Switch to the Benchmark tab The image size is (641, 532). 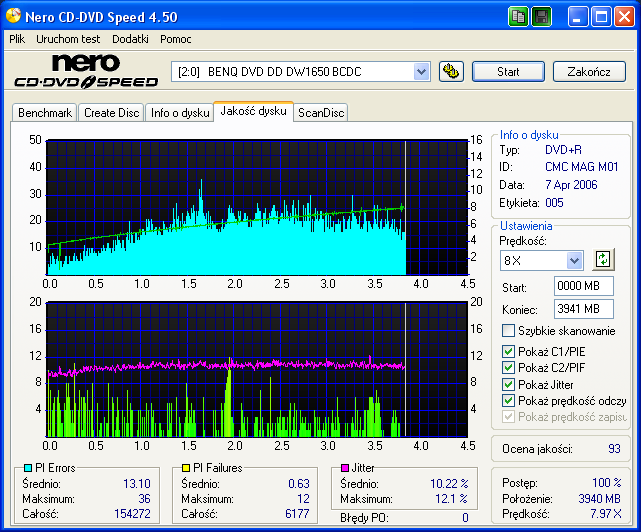tap(45, 113)
